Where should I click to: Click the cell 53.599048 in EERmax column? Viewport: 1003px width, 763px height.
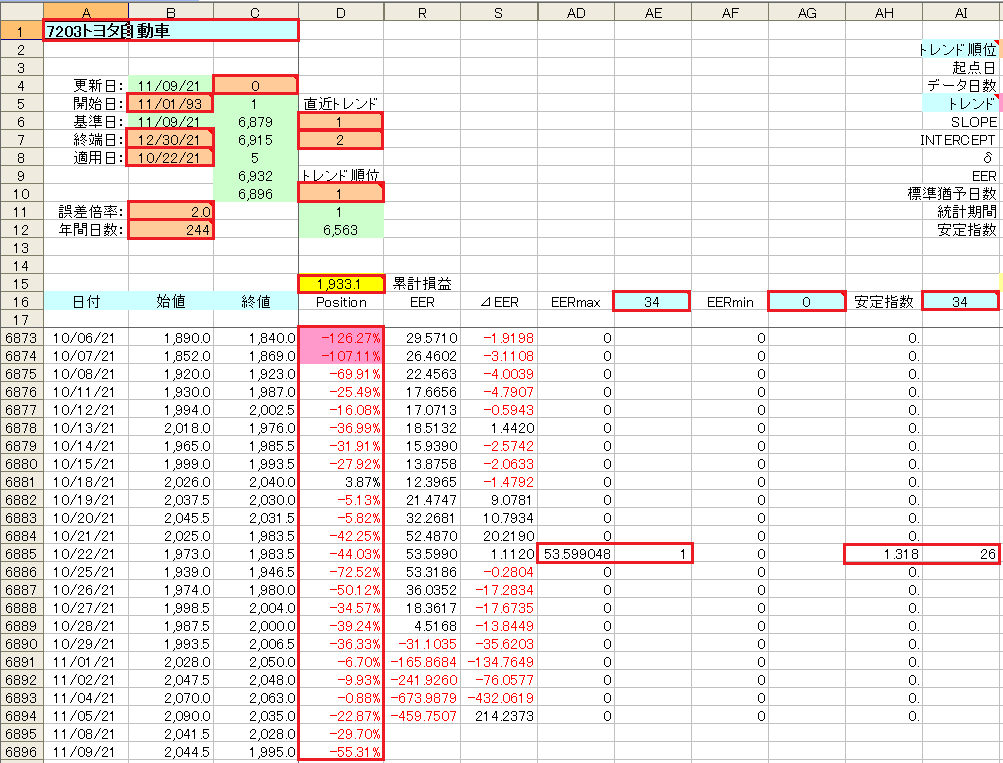(x=576, y=554)
